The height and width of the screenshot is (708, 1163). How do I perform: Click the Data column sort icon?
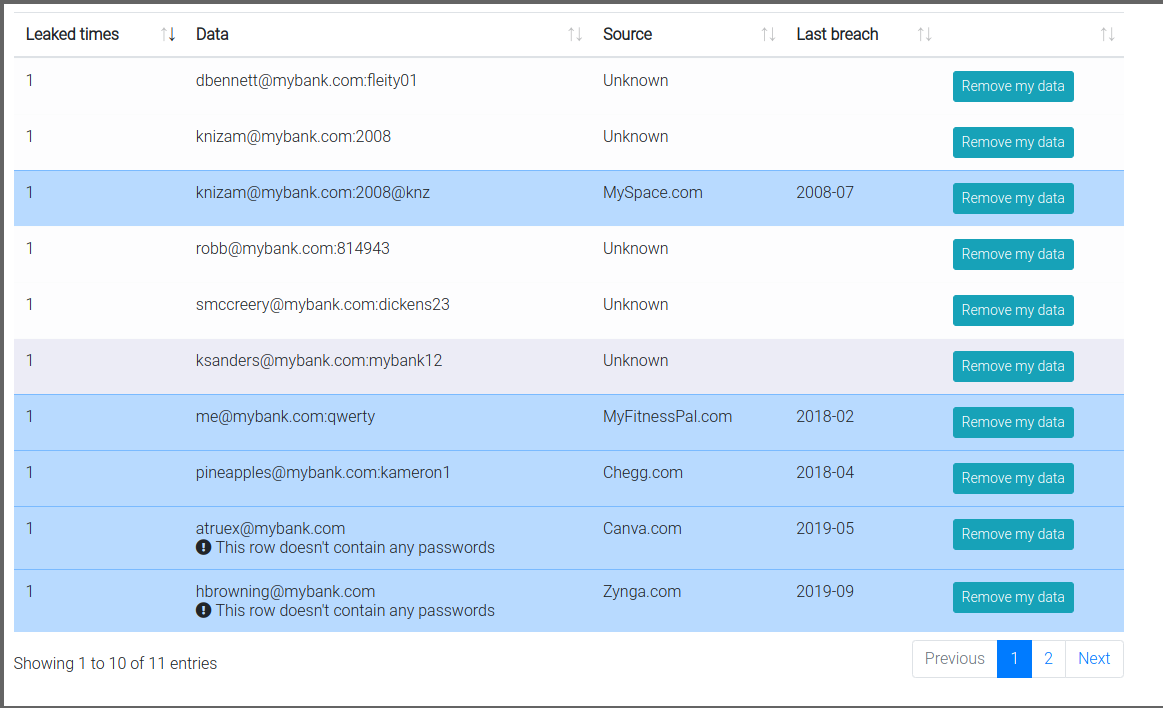click(575, 34)
